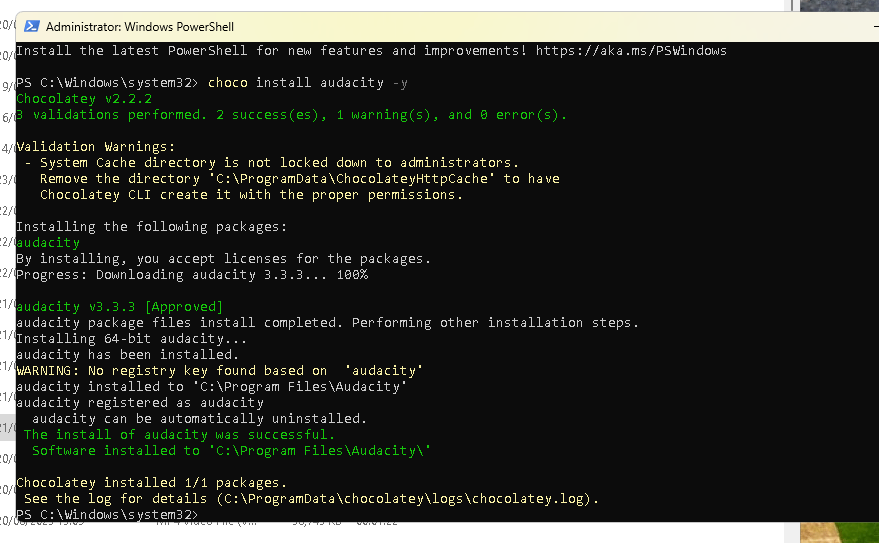Click the 'audacity v3.3.3 [Approved]' line

tap(119, 307)
